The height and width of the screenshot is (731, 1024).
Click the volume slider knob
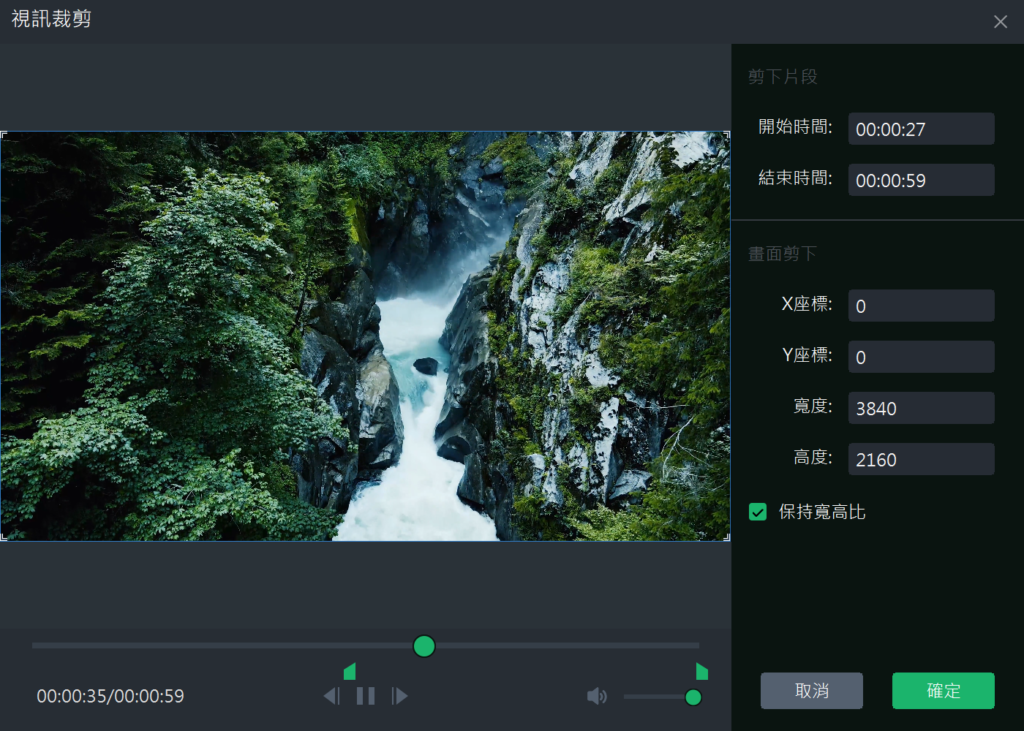tap(693, 697)
